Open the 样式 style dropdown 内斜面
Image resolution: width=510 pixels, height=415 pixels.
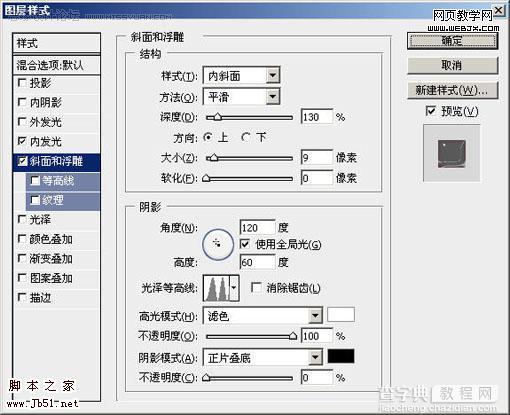pos(241,76)
